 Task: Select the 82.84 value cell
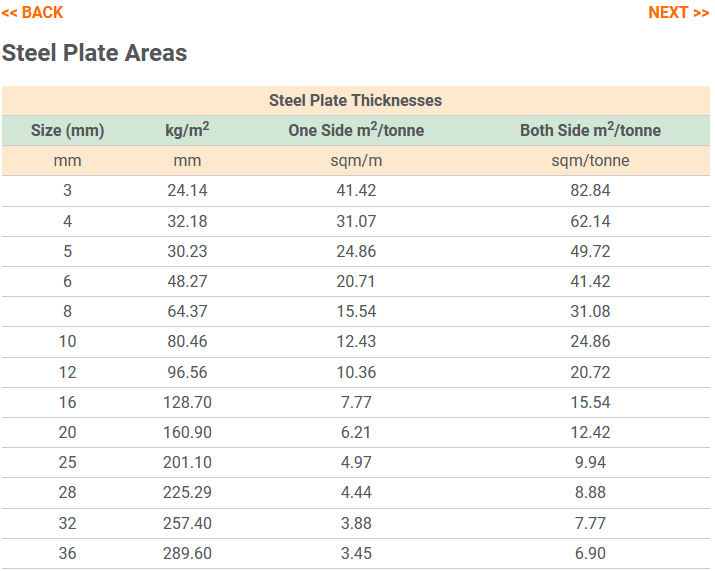coord(590,190)
